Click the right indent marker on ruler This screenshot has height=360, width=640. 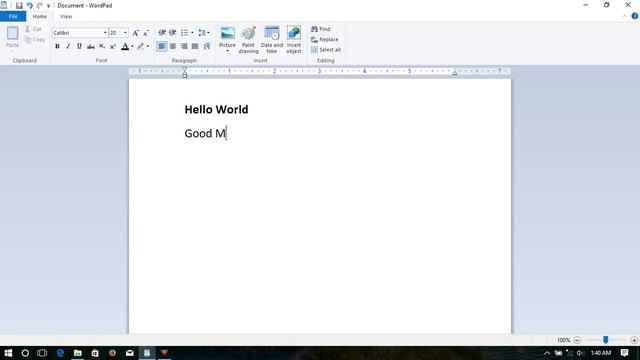tap(455, 73)
